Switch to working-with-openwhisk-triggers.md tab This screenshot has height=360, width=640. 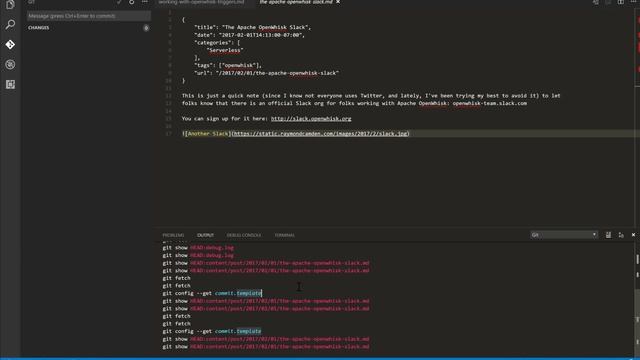[201, 2]
